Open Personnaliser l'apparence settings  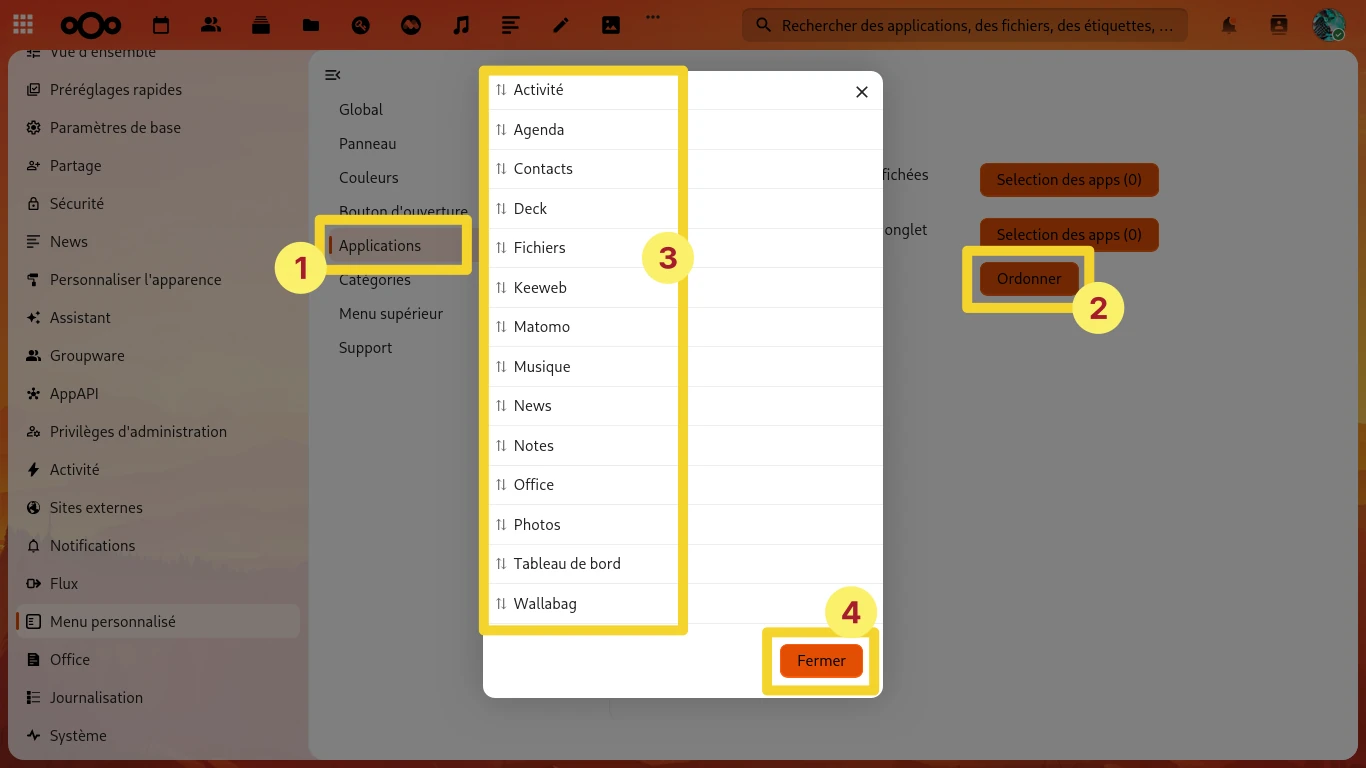point(157,280)
